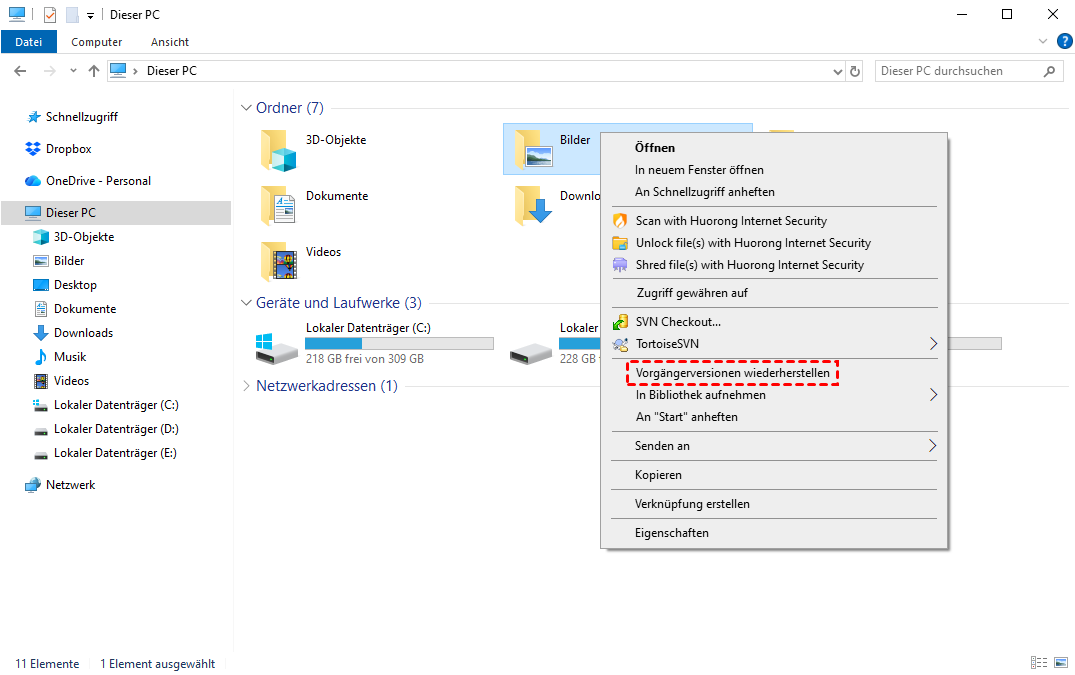Click Eigenschaften in context menu
The width and height of the screenshot is (1075, 675).
671,533
